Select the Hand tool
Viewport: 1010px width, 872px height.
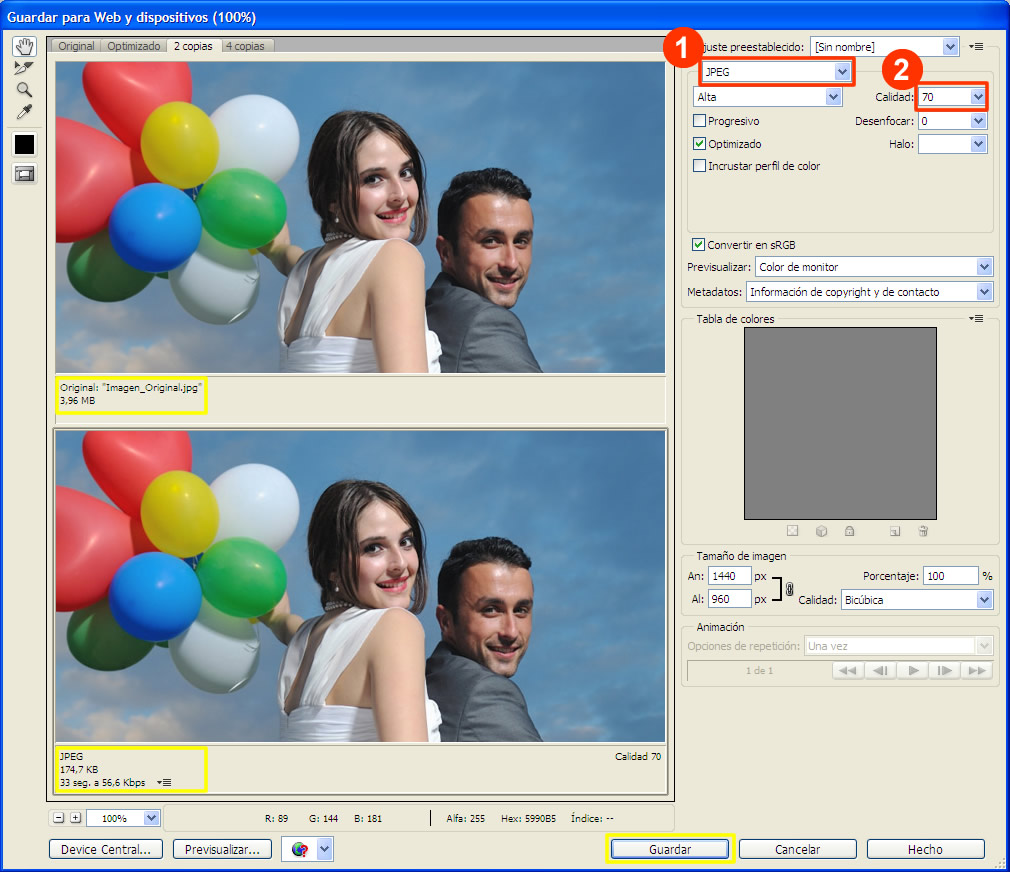point(24,46)
